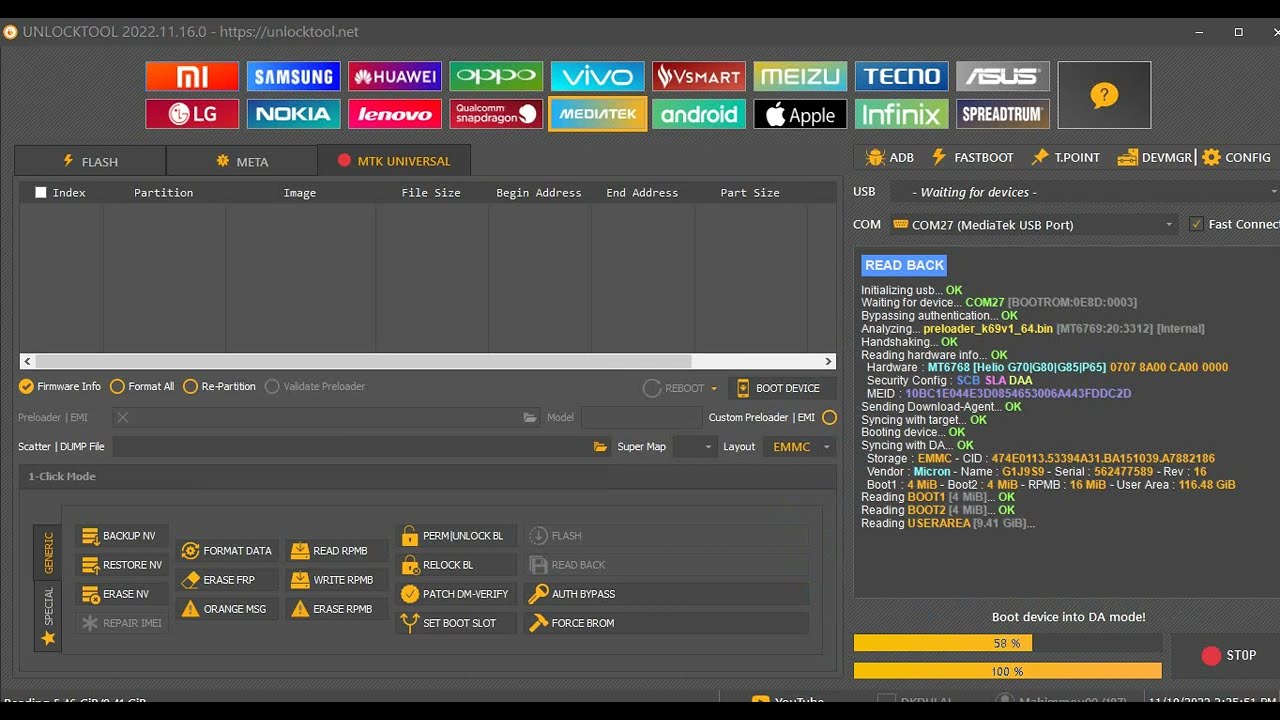The image size is (1280, 720).
Task: Launch DEVMGR device manager
Action: coord(1155,157)
